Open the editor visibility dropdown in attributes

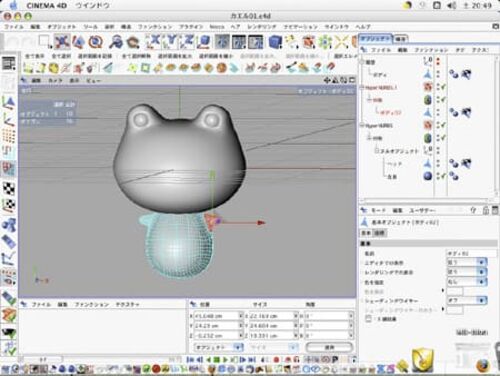467,262
